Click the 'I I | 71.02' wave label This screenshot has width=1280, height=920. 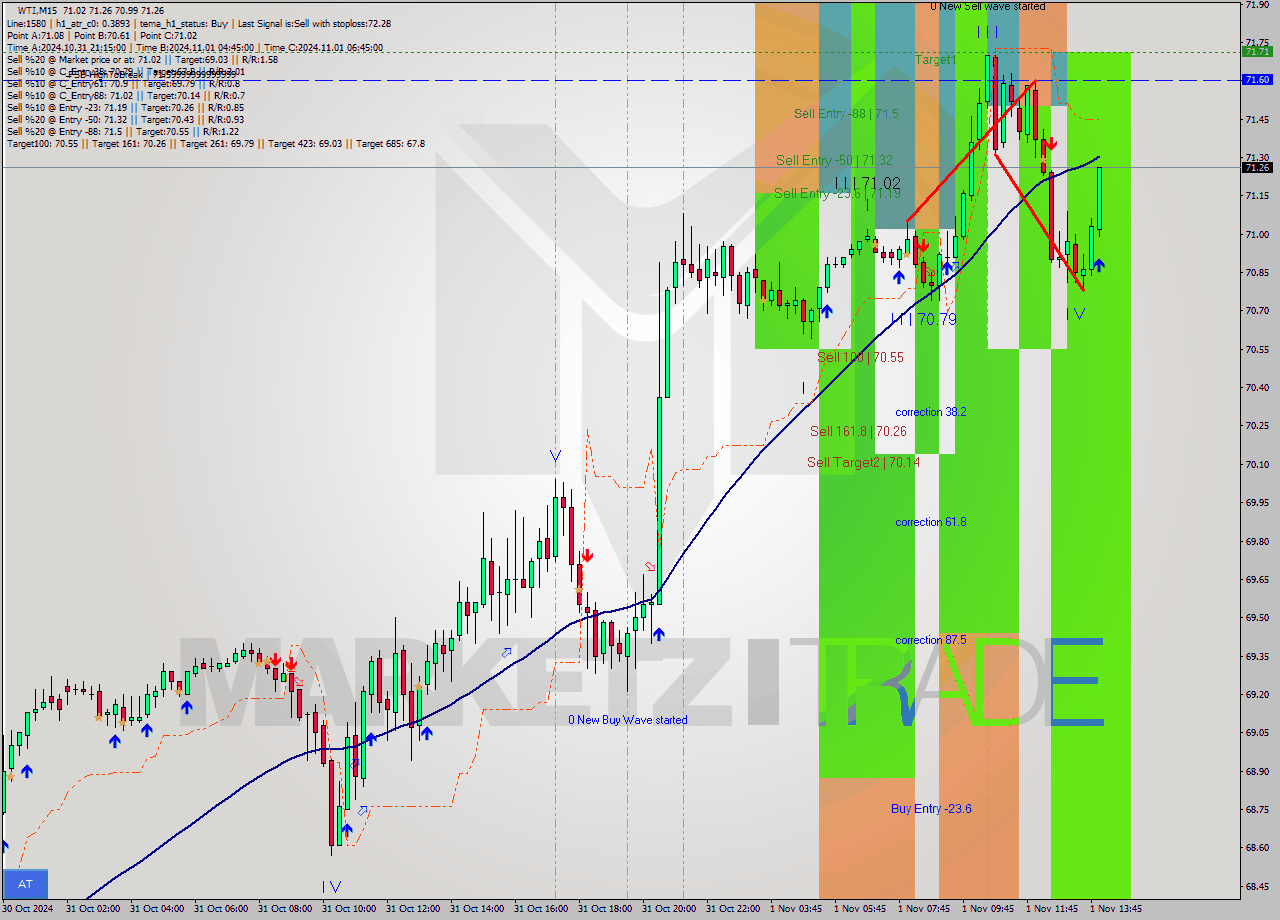tap(867, 183)
